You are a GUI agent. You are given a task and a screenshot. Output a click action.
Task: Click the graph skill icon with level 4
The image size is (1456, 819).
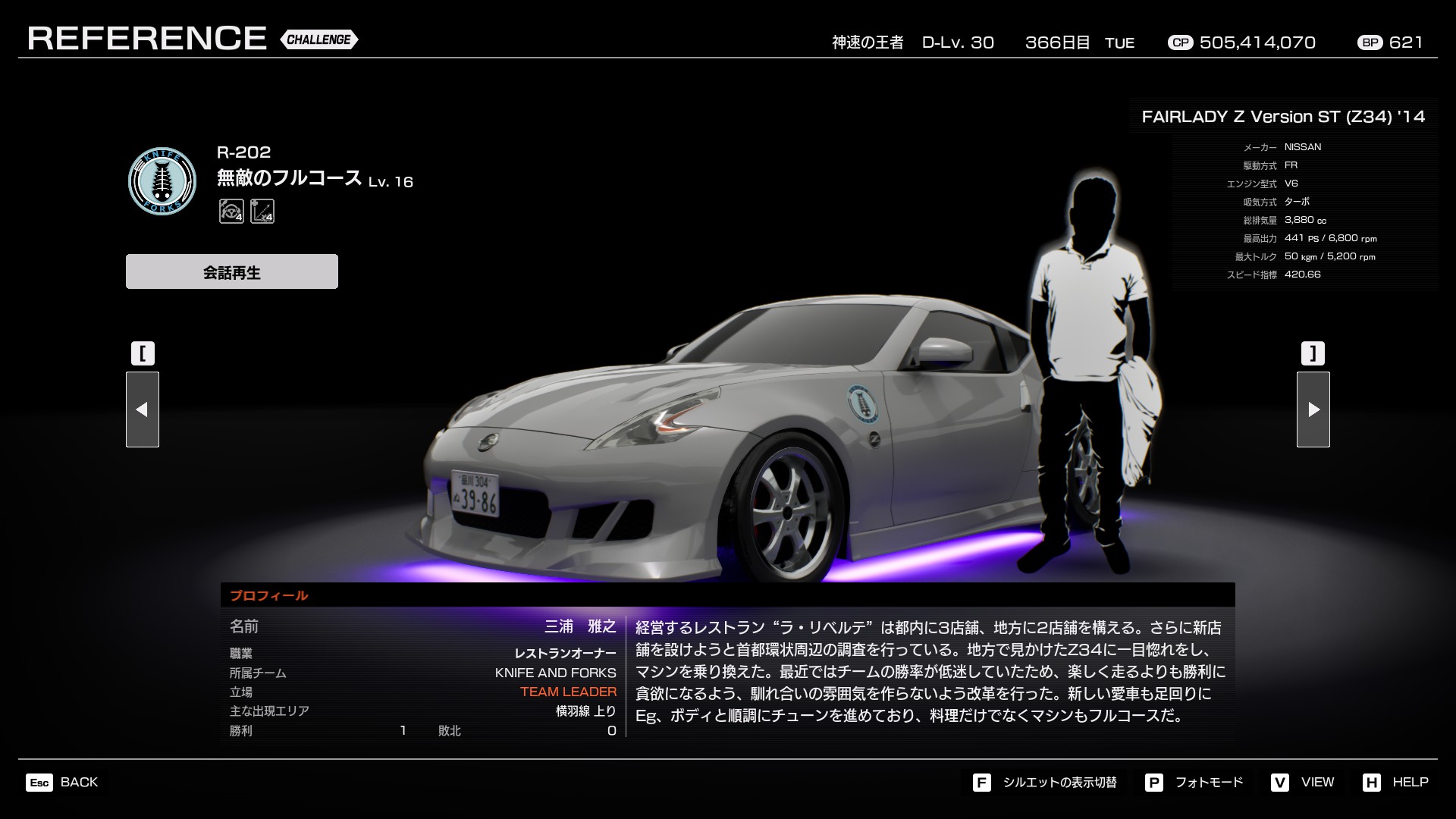pyautogui.click(x=262, y=211)
